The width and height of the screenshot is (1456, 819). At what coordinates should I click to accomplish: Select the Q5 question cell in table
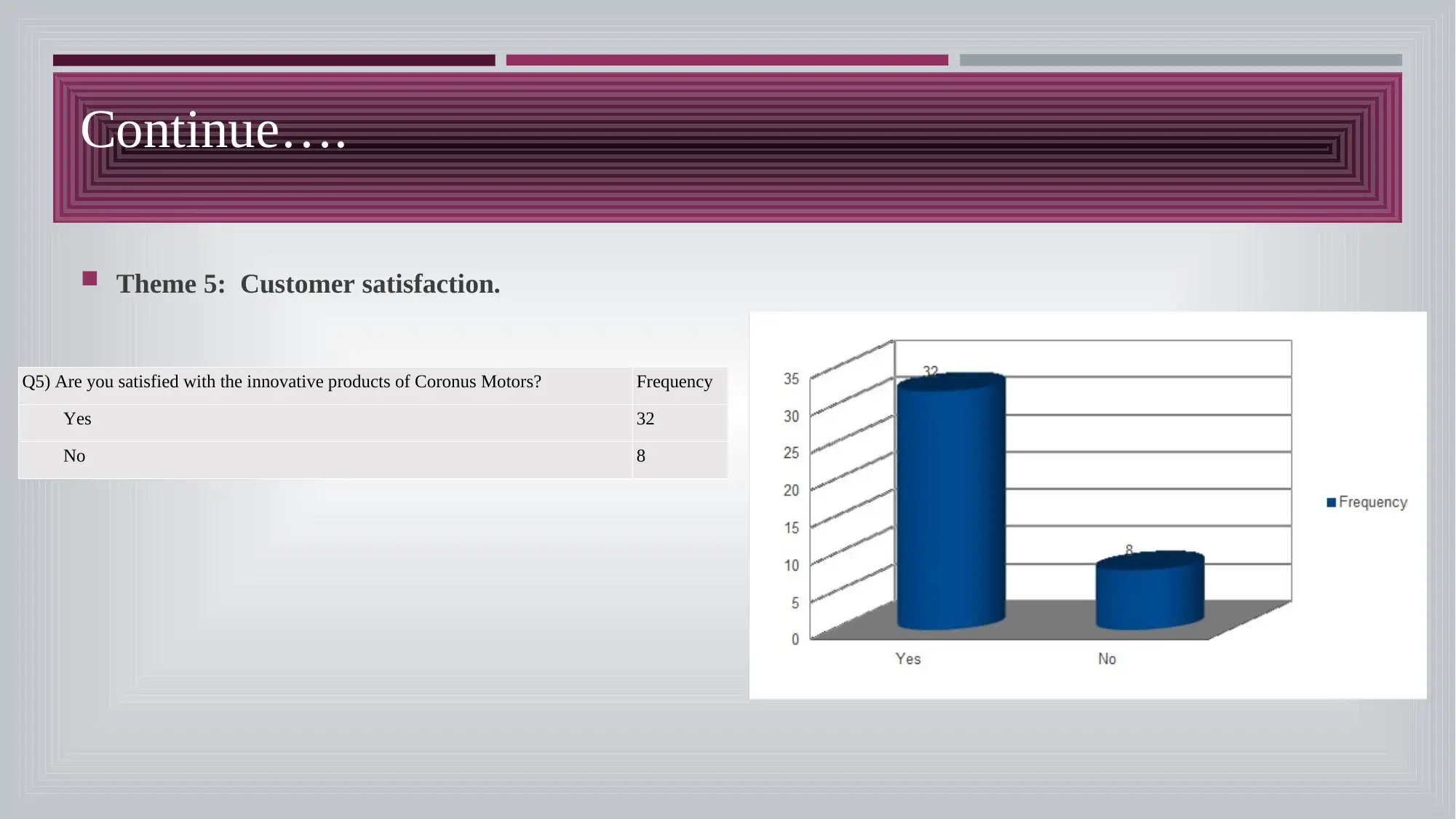click(325, 386)
